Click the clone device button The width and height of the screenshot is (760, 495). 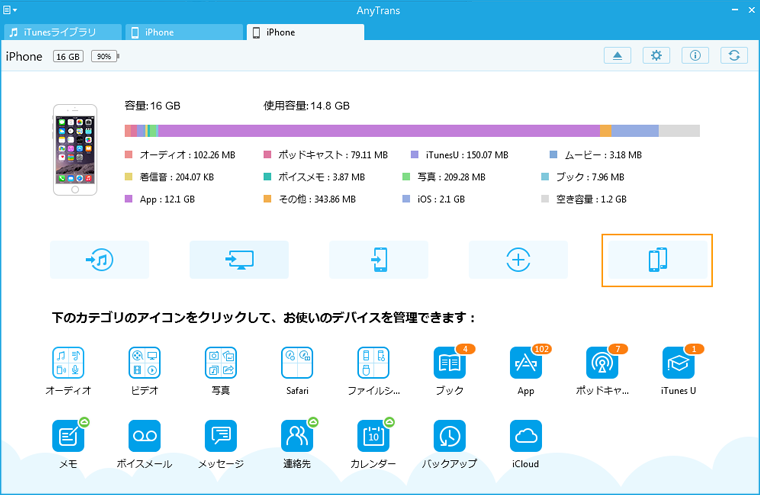coord(657,260)
